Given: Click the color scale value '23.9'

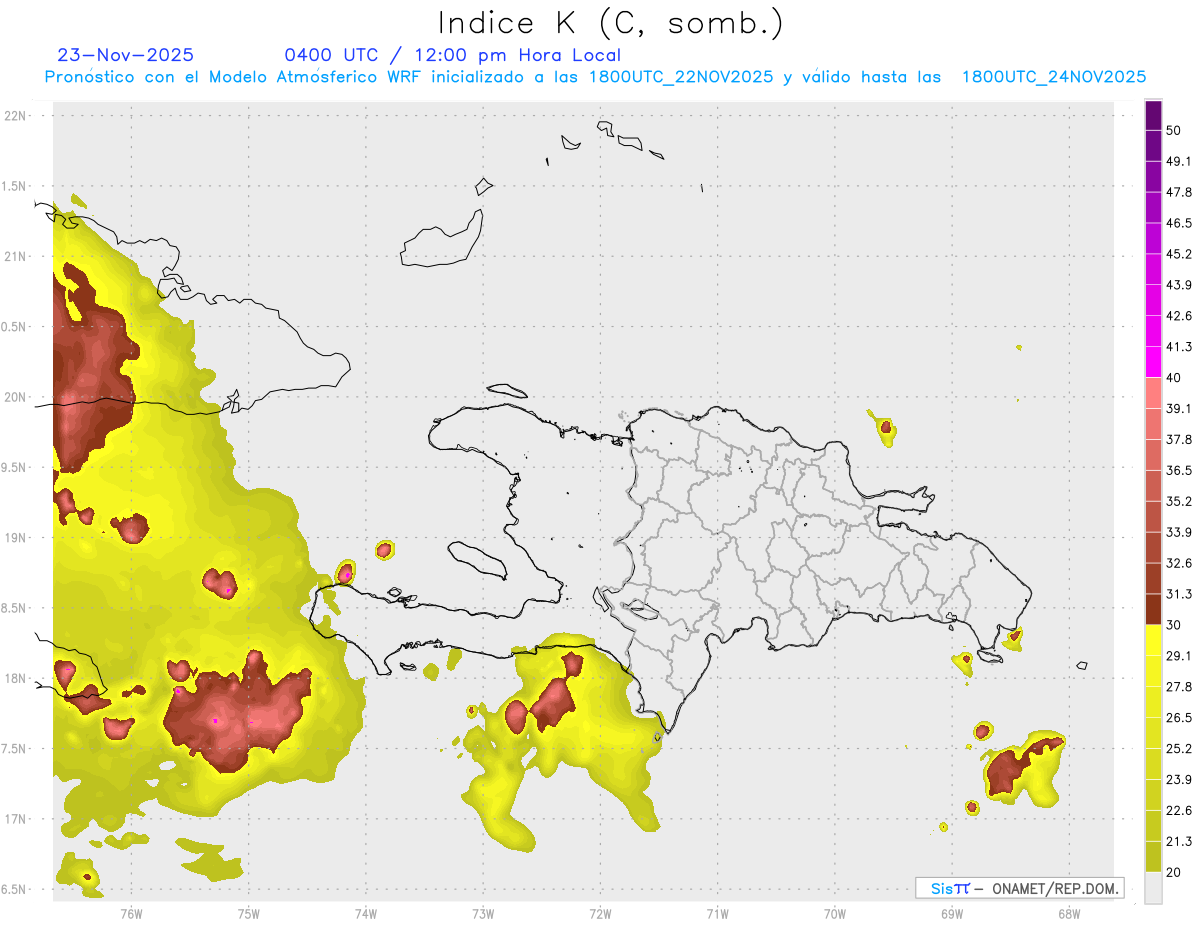Looking at the screenshot, I should (x=1179, y=780).
